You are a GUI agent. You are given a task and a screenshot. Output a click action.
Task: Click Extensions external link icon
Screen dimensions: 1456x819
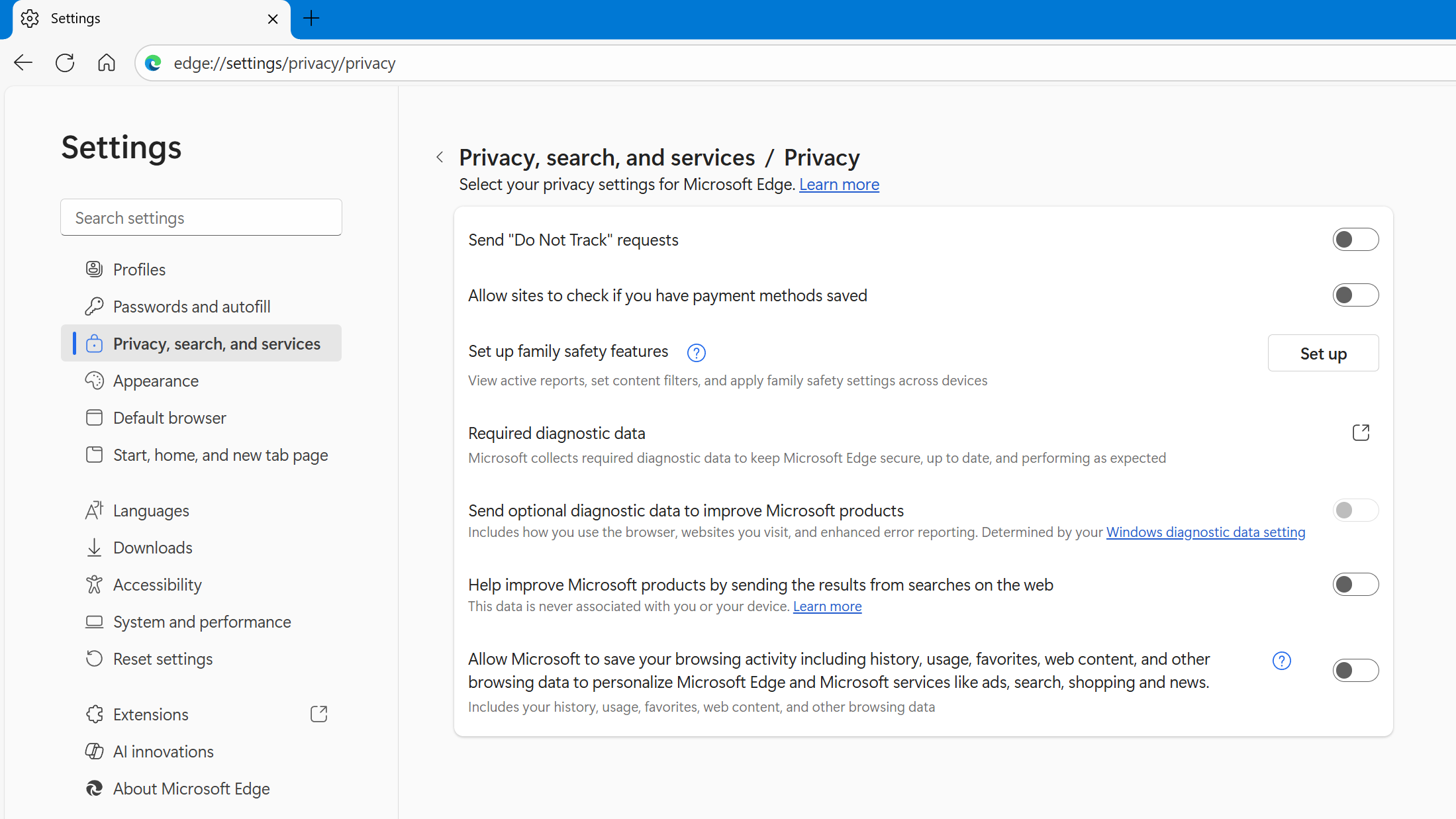pos(319,714)
